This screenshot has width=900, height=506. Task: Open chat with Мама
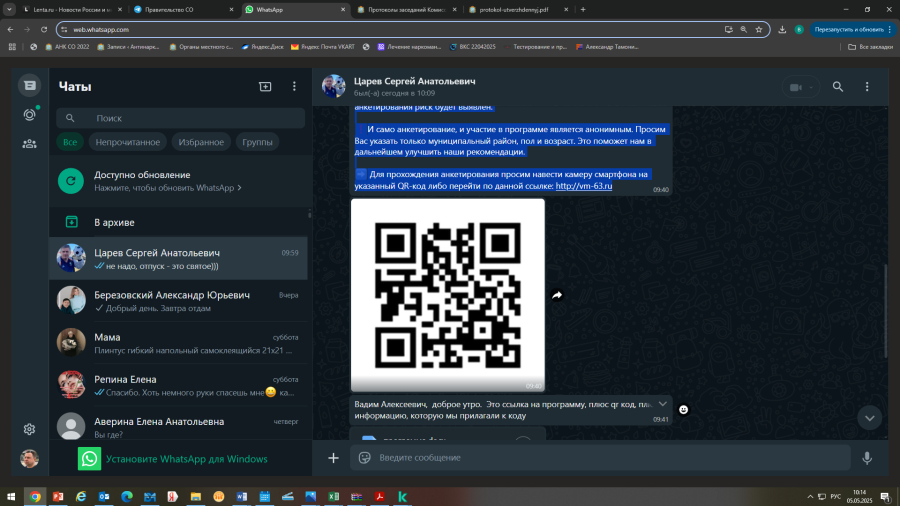179,343
